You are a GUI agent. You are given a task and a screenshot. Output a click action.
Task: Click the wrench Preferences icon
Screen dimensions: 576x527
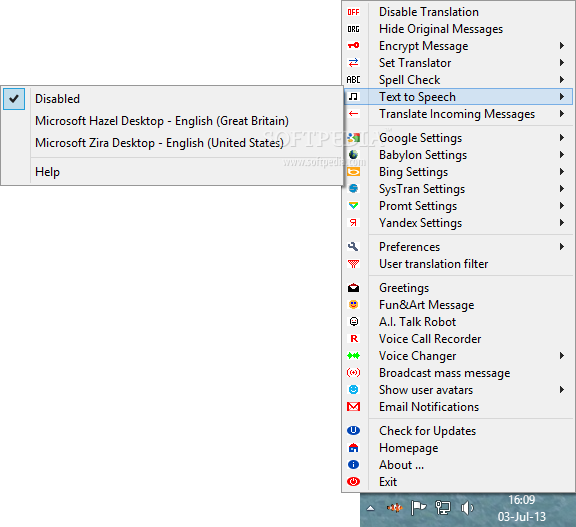pyautogui.click(x=353, y=247)
